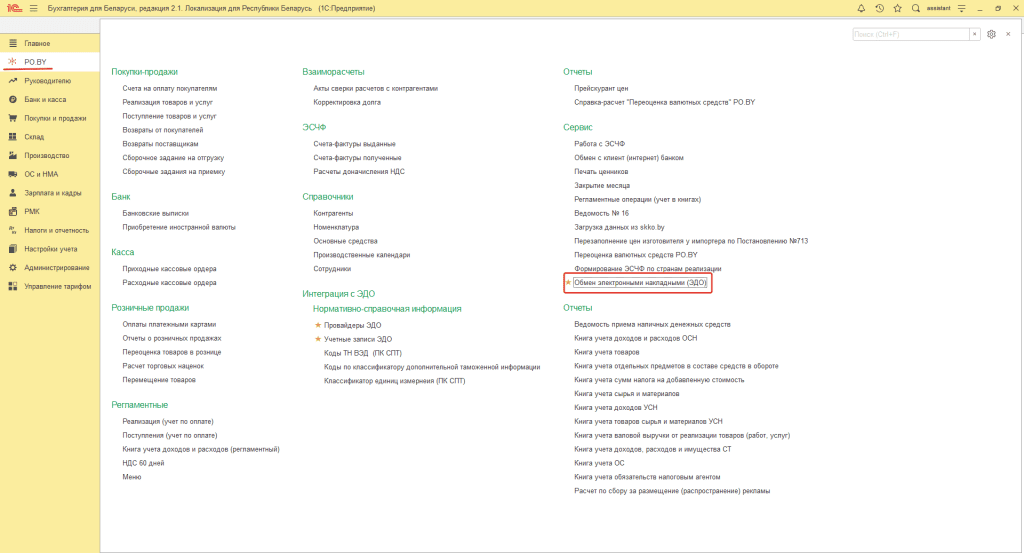Open Ведомость № 16
Viewport: 1024px width, 553px height.
(x=601, y=213)
